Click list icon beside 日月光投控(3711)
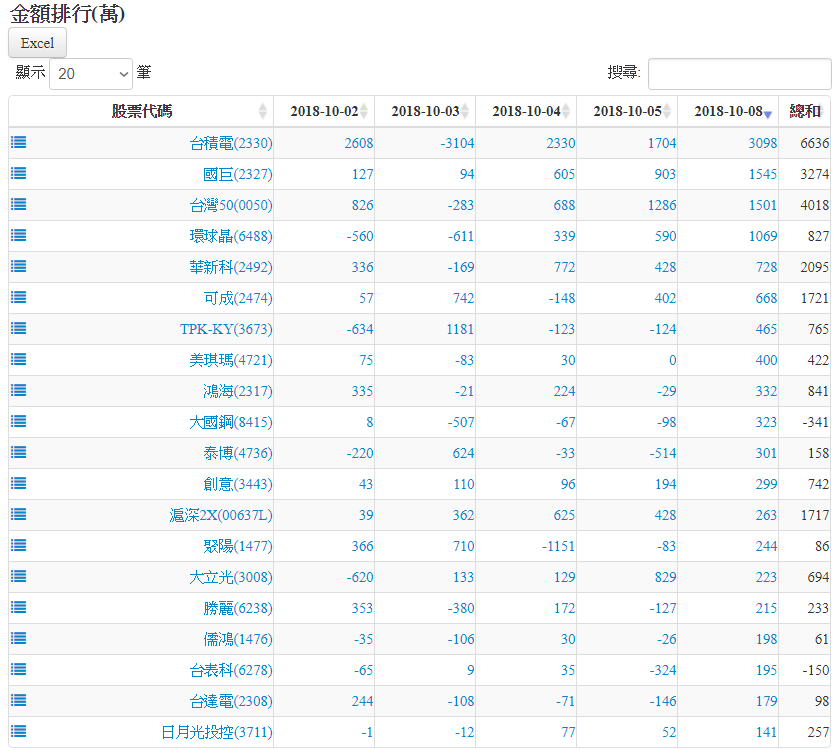 click(x=18, y=731)
